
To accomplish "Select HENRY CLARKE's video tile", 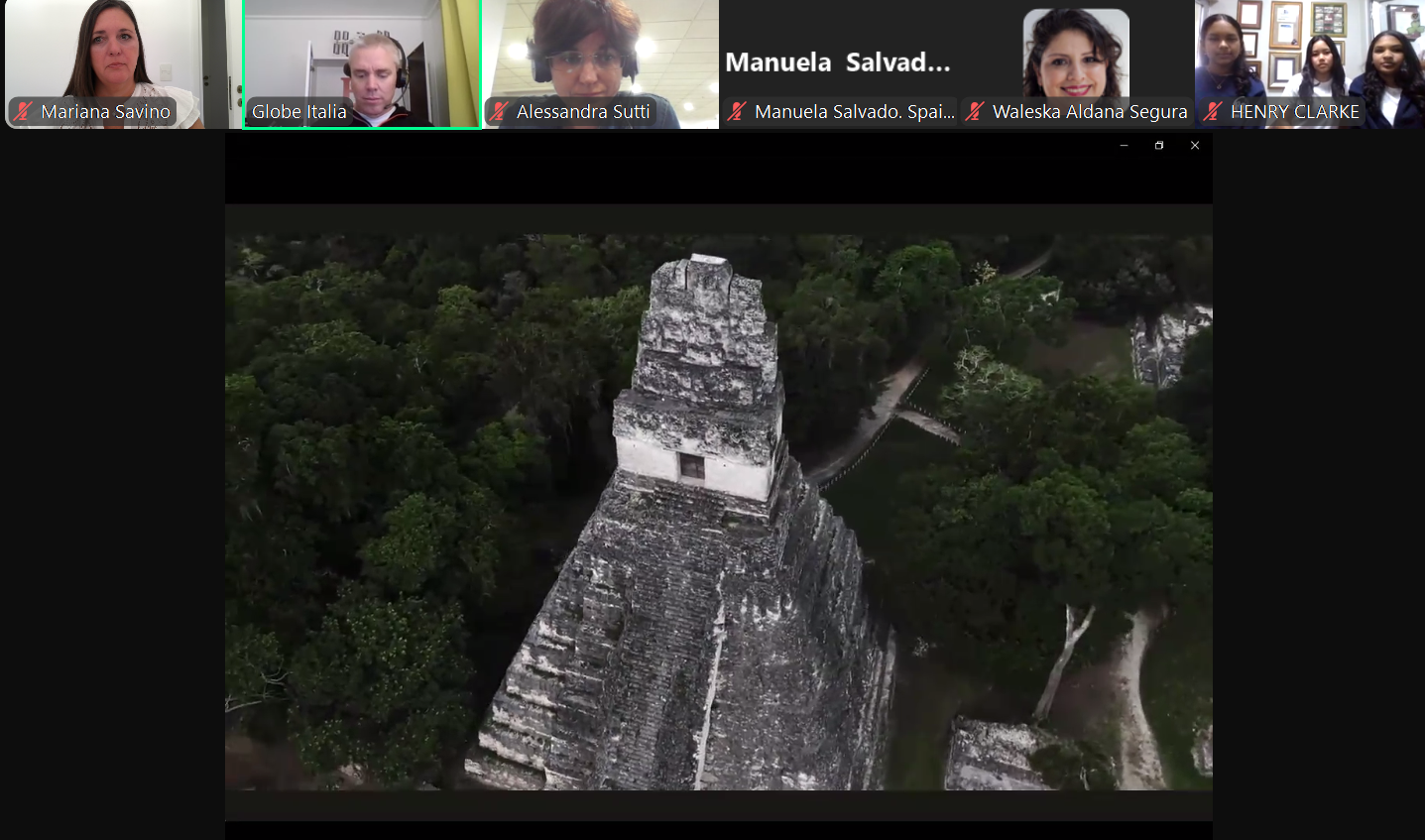I will (x=1309, y=50).
